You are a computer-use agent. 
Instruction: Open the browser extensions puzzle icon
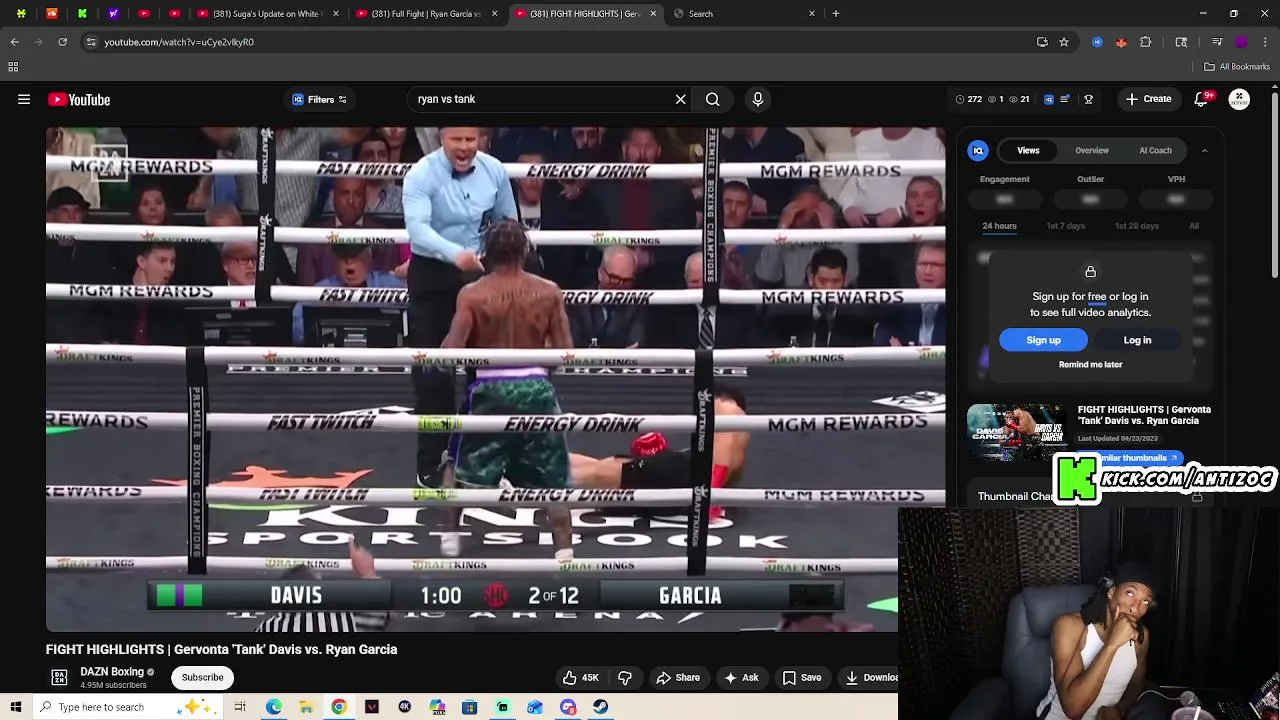tap(1146, 42)
